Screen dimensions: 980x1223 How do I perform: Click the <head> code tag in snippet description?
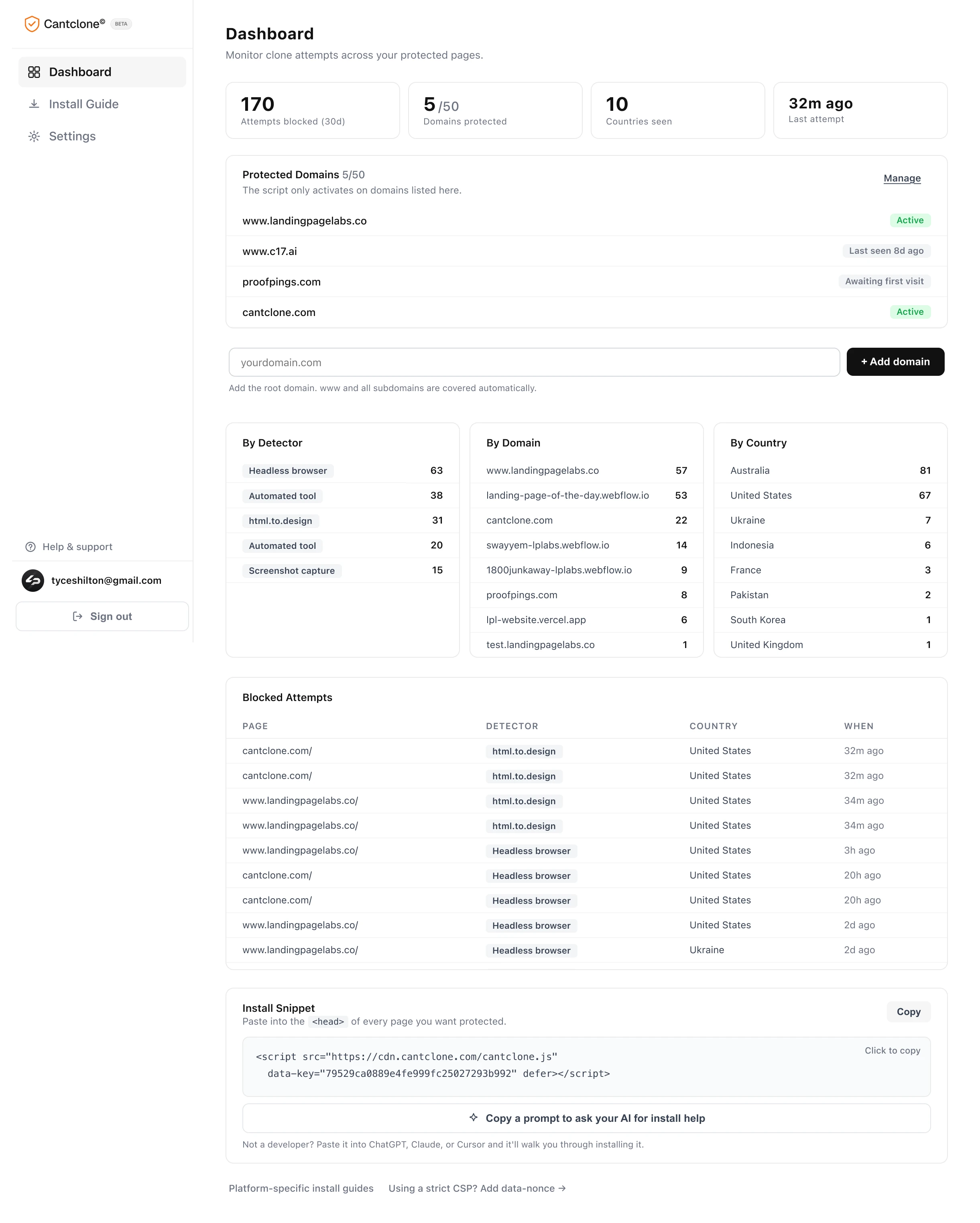click(328, 1021)
